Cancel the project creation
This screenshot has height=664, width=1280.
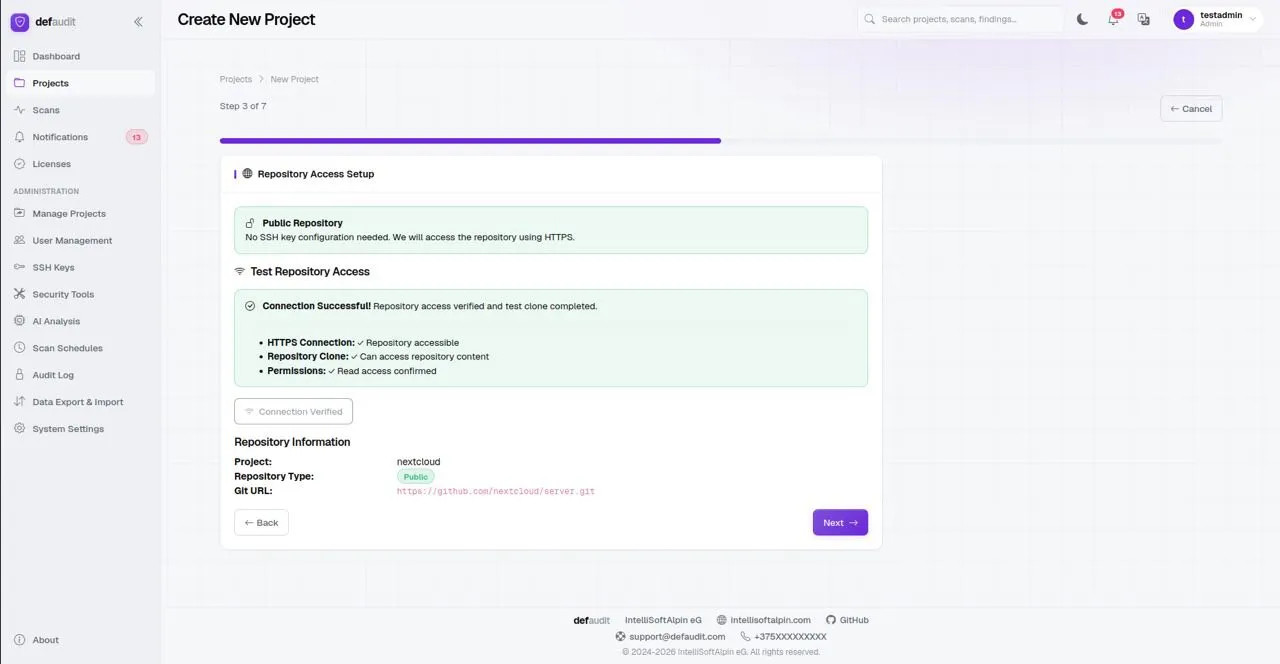point(1191,109)
